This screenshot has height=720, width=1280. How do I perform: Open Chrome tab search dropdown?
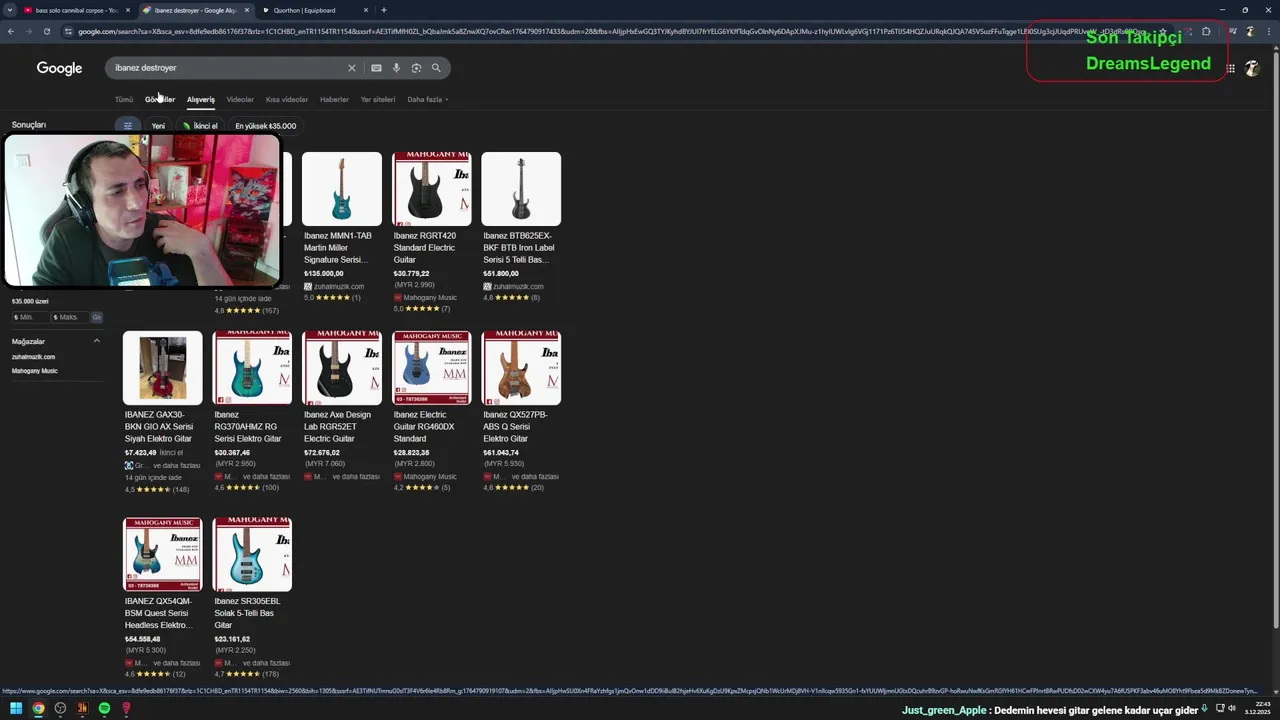(10, 10)
